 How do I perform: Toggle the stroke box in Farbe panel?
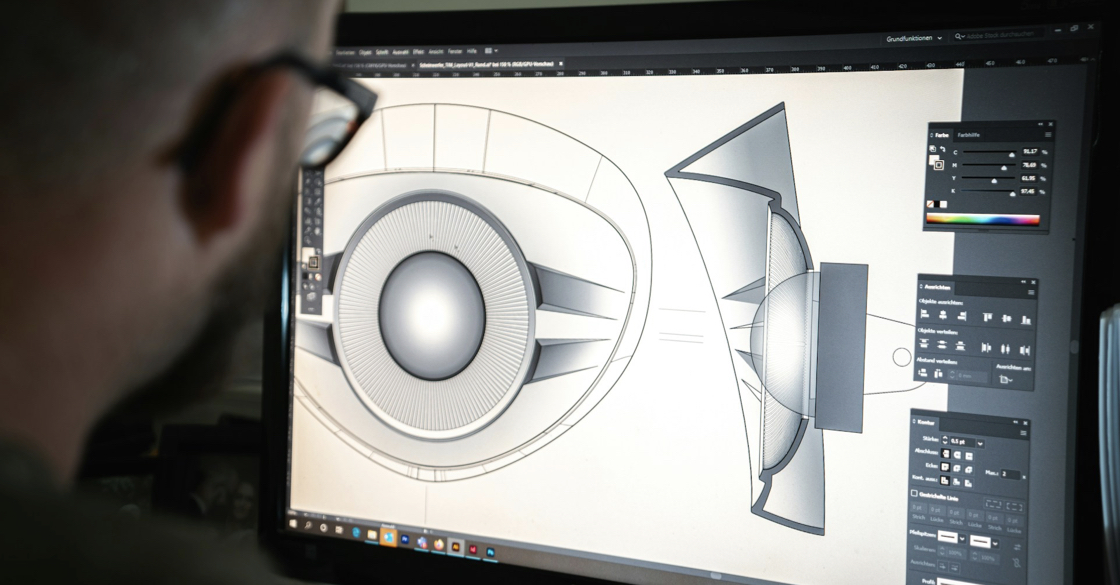coord(938,165)
